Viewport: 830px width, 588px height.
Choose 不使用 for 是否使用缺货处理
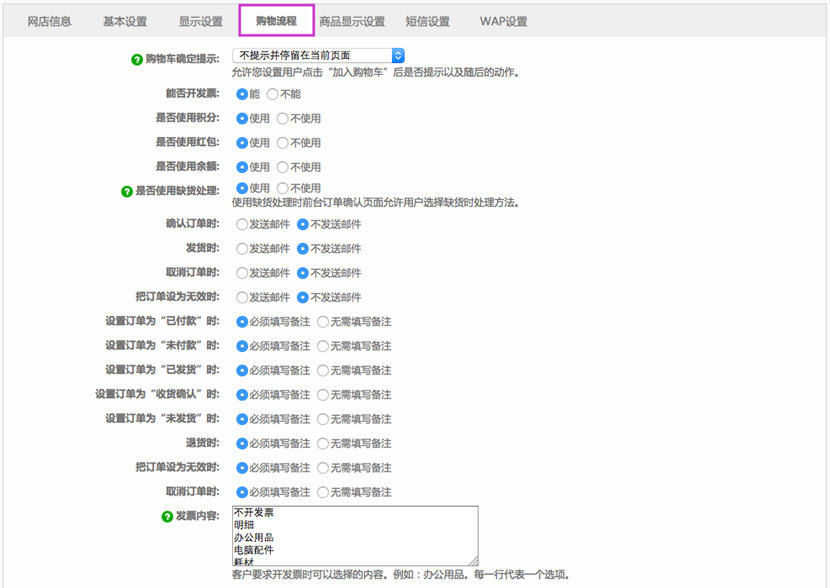click(283, 188)
